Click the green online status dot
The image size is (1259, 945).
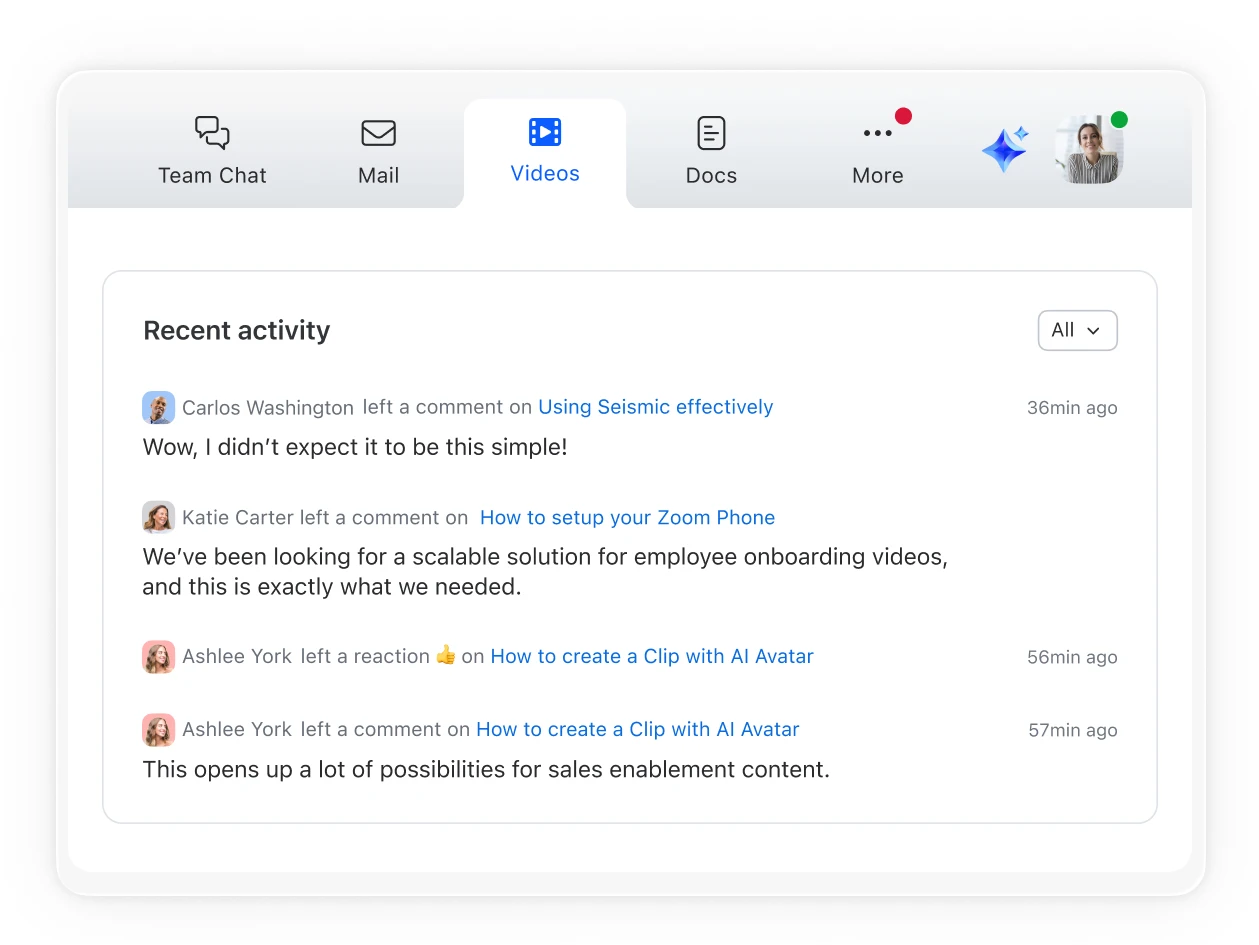[x=1119, y=120]
